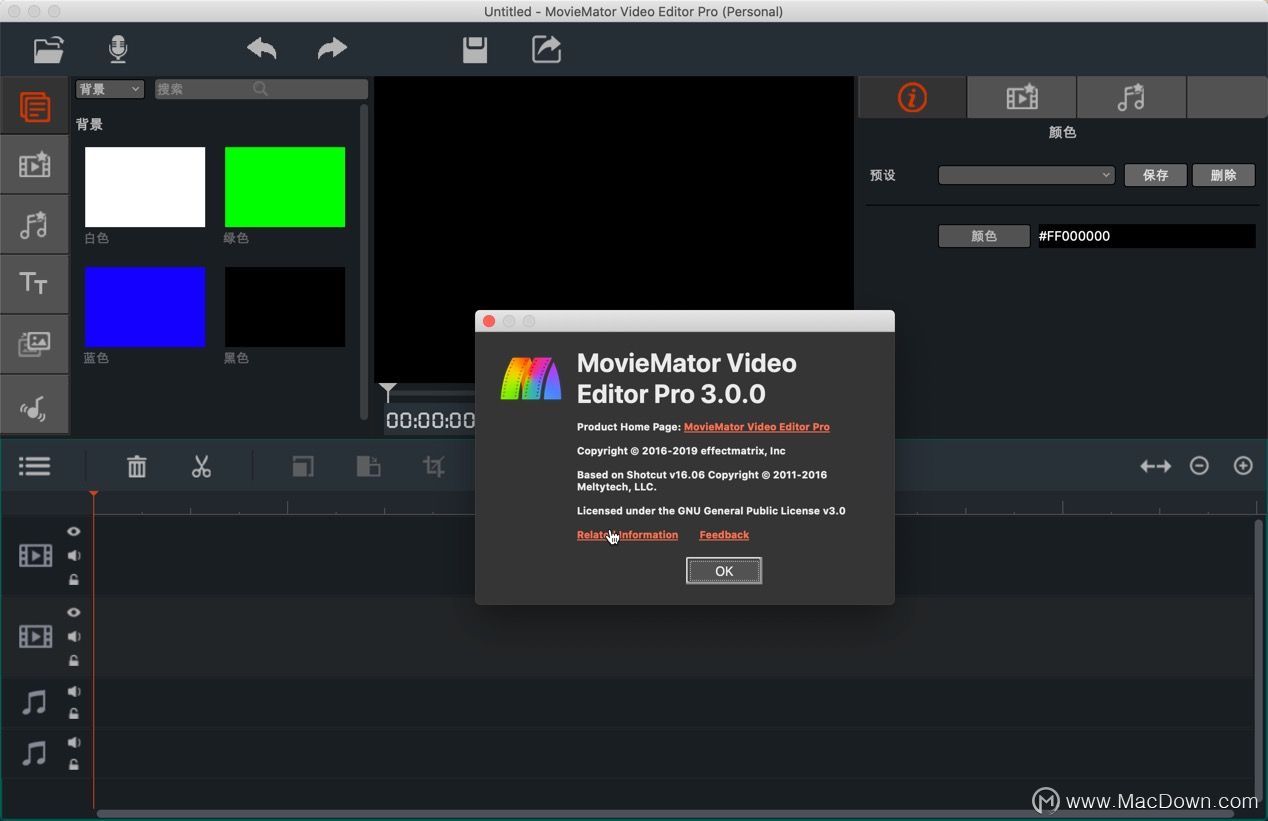1268x821 pixels.
Task: Open the Feedback link
Action: tap(724, 535)
